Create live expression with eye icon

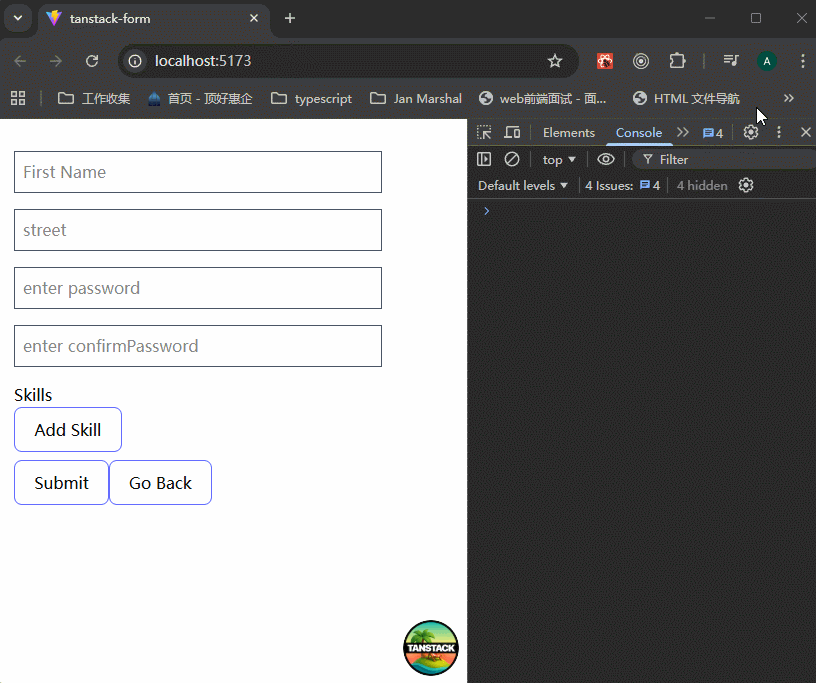tap(605, 159)
